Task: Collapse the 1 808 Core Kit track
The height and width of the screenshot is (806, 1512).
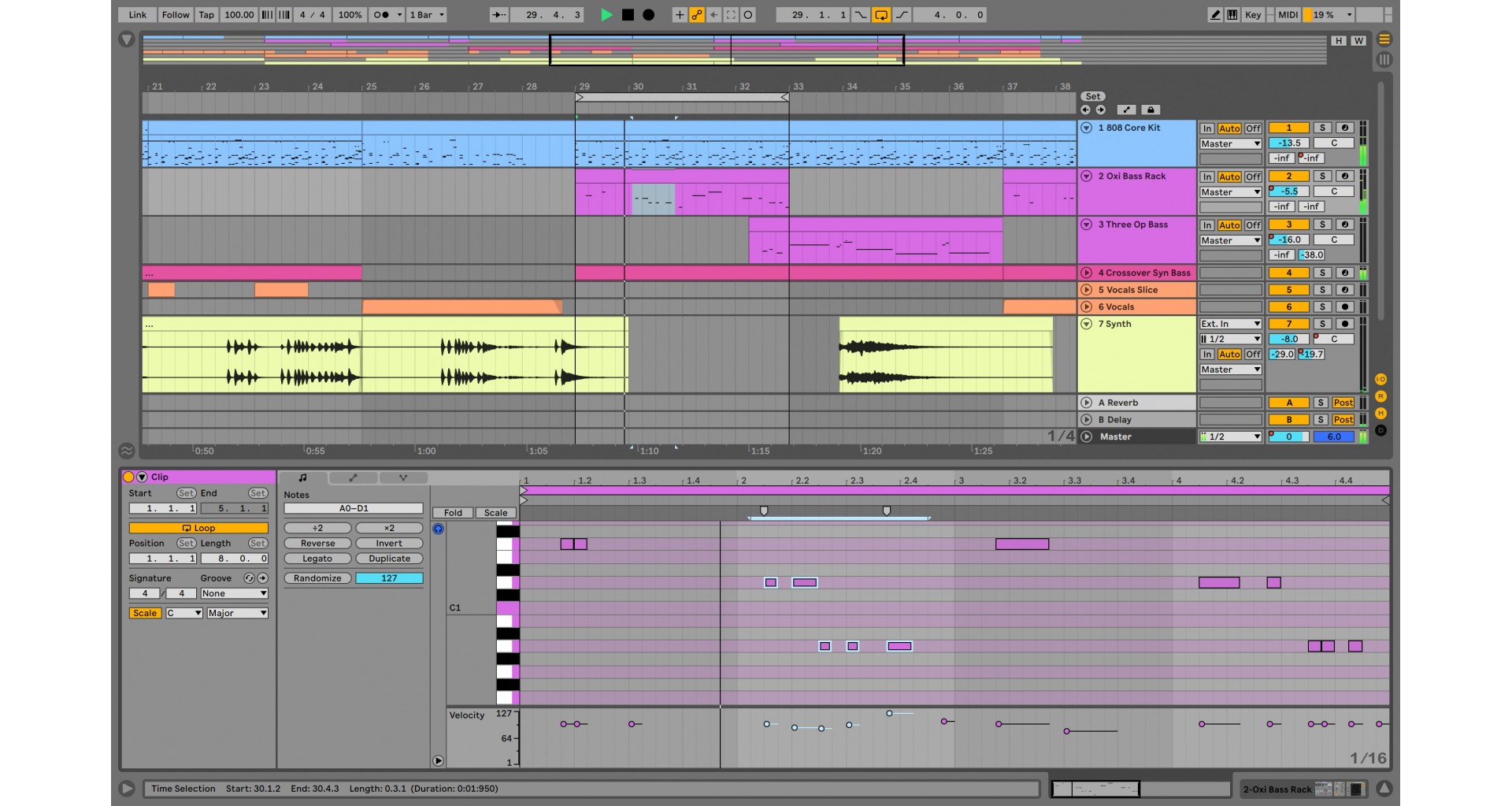Action: click(x=1086, y=128)
